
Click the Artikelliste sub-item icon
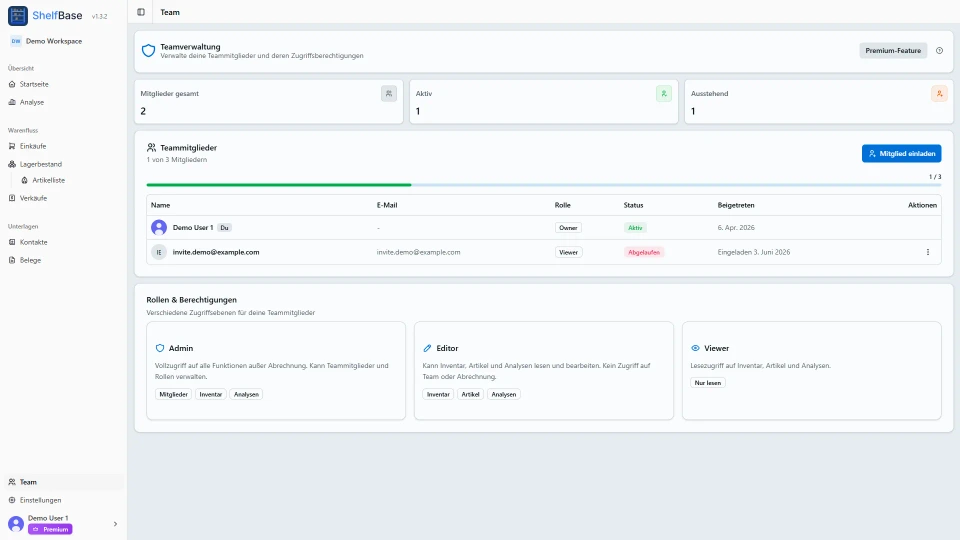[x=24, y=181]
